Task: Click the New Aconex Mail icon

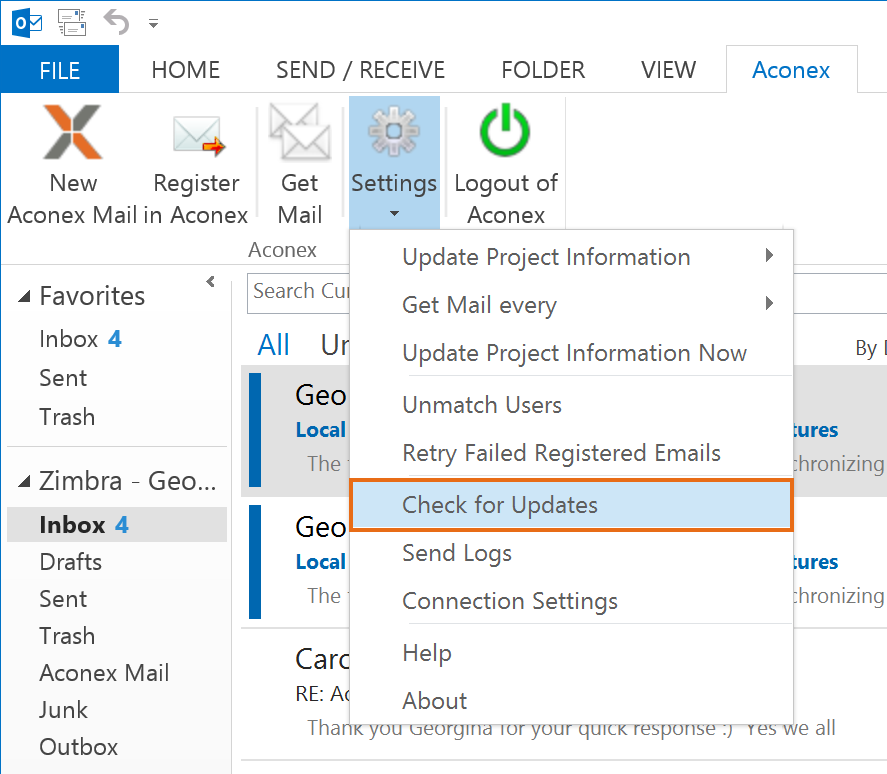Action: (x=72, y=132)
